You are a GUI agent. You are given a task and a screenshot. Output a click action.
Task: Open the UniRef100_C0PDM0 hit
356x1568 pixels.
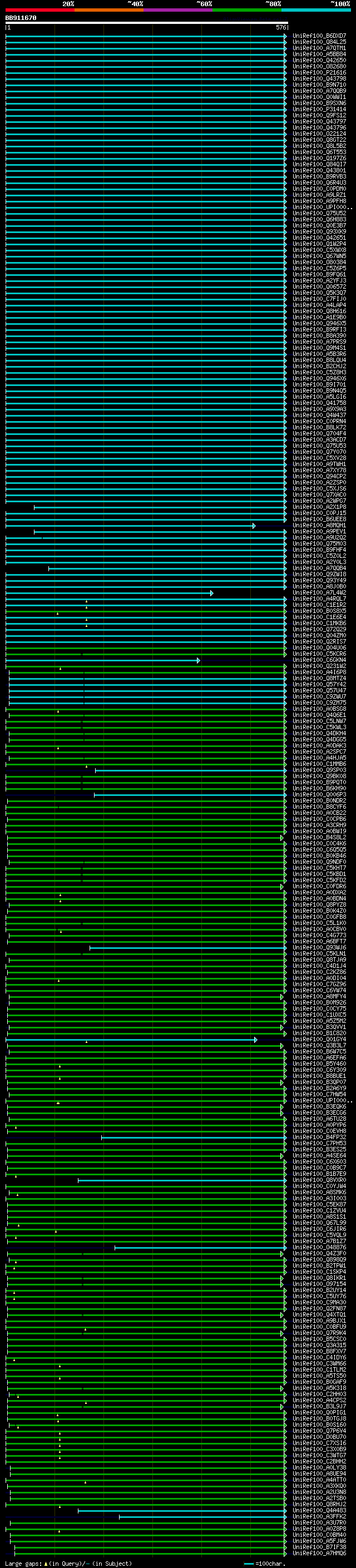click(319, 189)
